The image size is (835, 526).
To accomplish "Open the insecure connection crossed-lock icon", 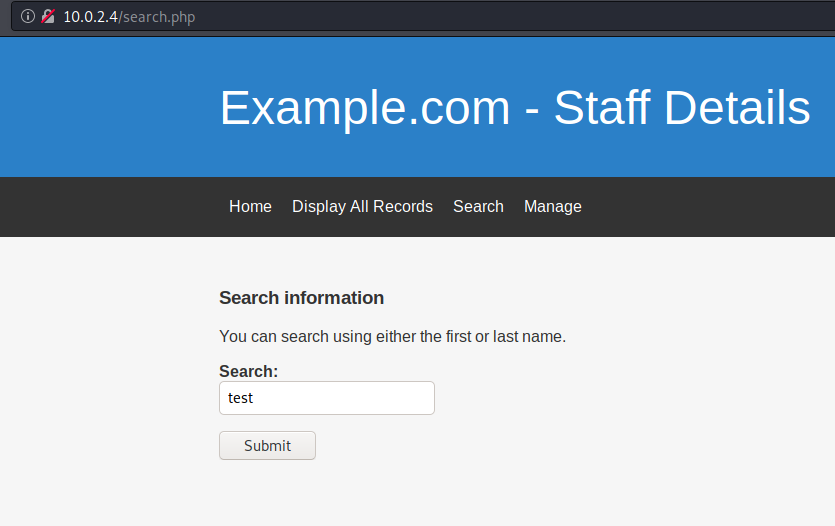I will pos(48,17).
